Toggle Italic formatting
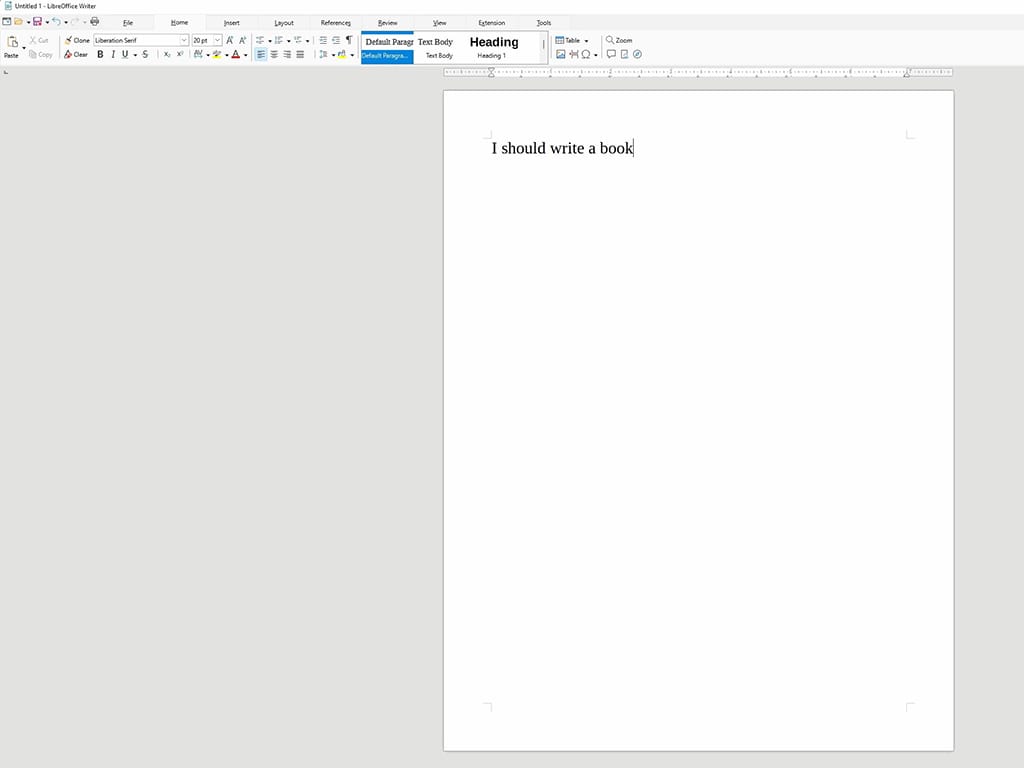 tap(112, 54)
